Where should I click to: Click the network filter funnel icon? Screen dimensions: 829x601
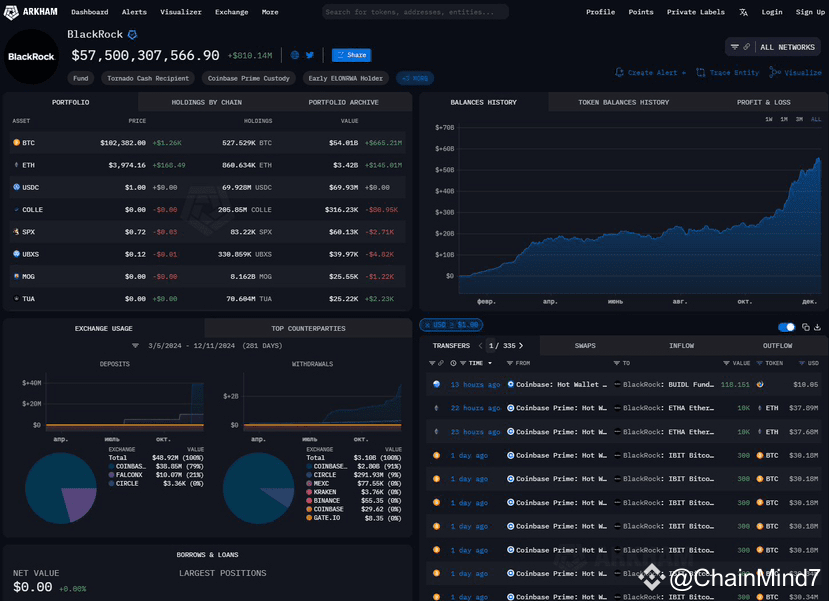pos(734,47)
